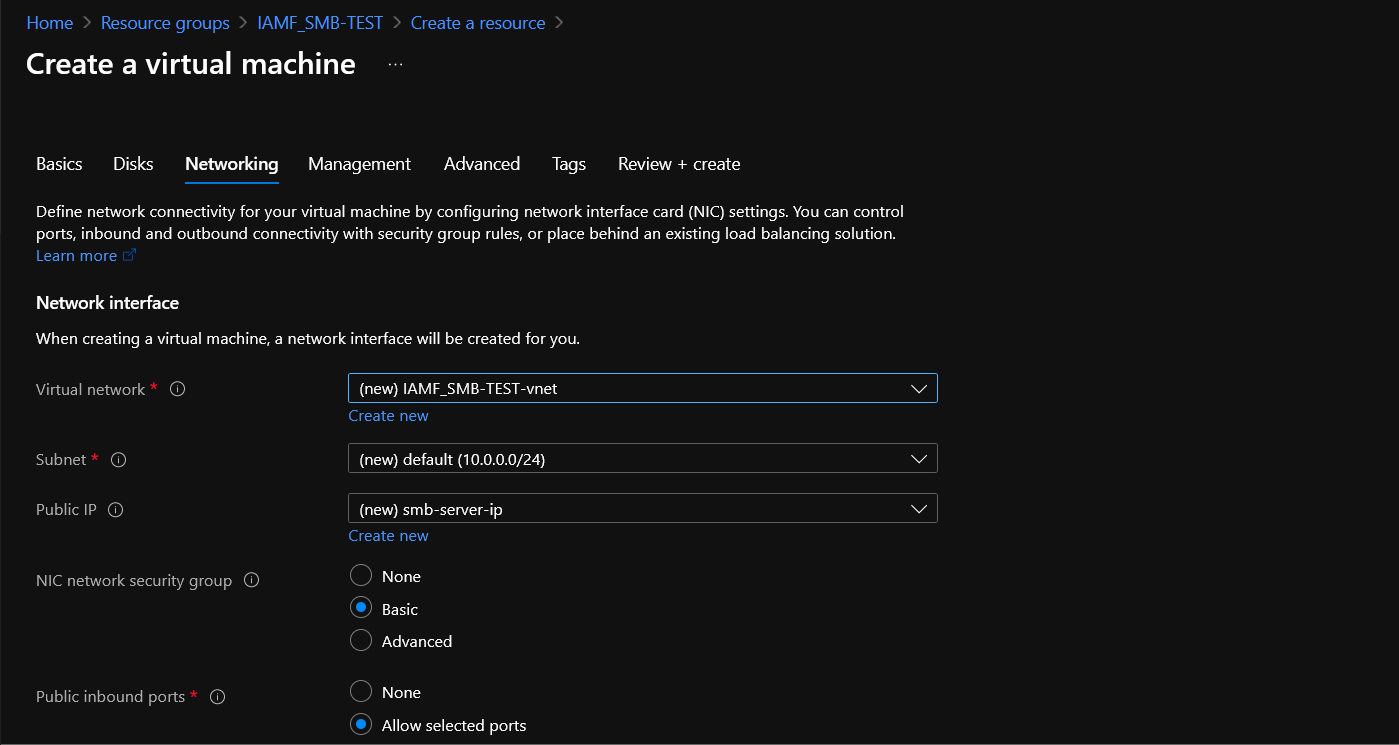Click the Virtual network field label
Screen dimensions: 1399x745
point(90,389)
